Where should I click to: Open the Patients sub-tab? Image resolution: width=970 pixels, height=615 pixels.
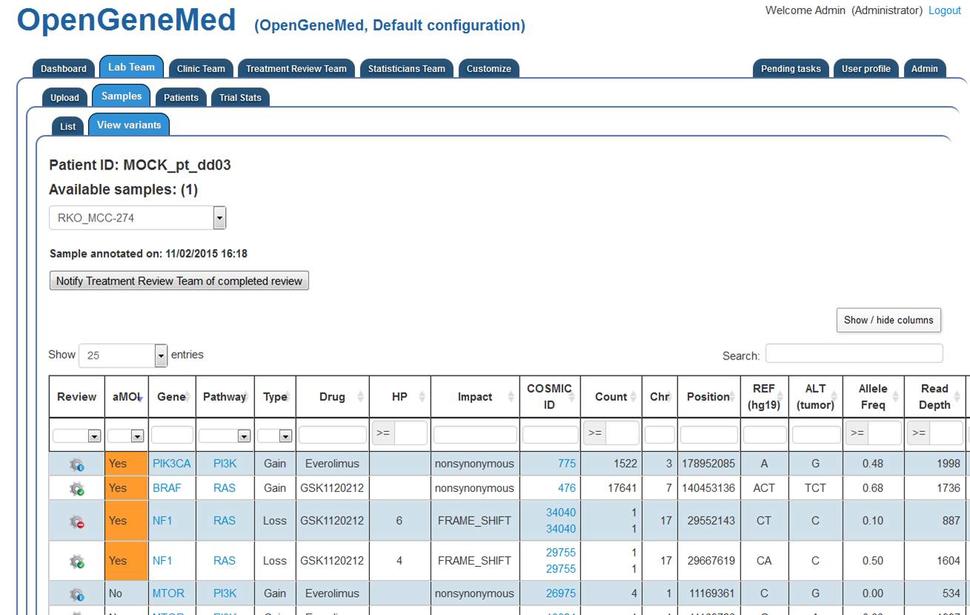pyautogui.click(x=181, y=98)
